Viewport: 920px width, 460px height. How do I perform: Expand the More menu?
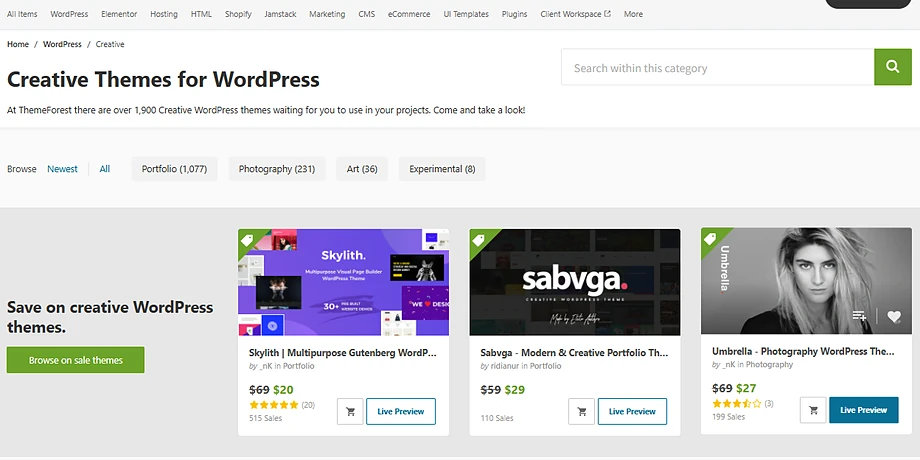point(633,14)
